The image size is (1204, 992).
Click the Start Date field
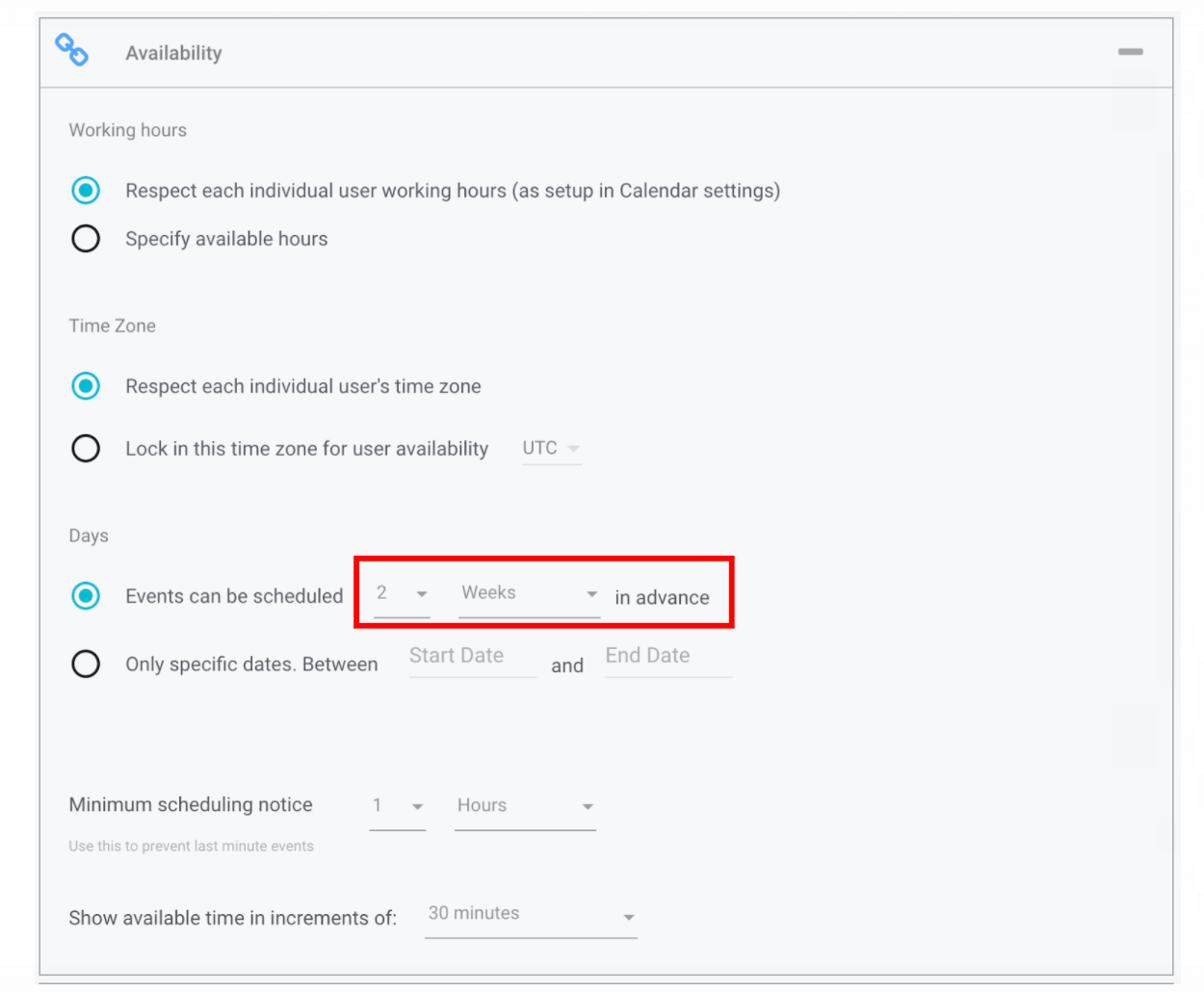[x=472, y=657]
